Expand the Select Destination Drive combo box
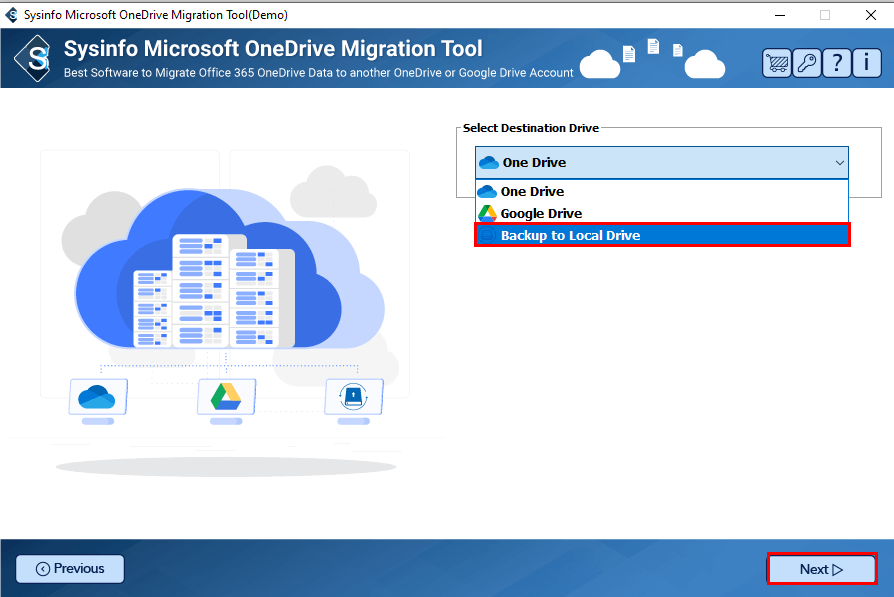Image resolution: width=894 pixels, height=597 pixels. 661,163
